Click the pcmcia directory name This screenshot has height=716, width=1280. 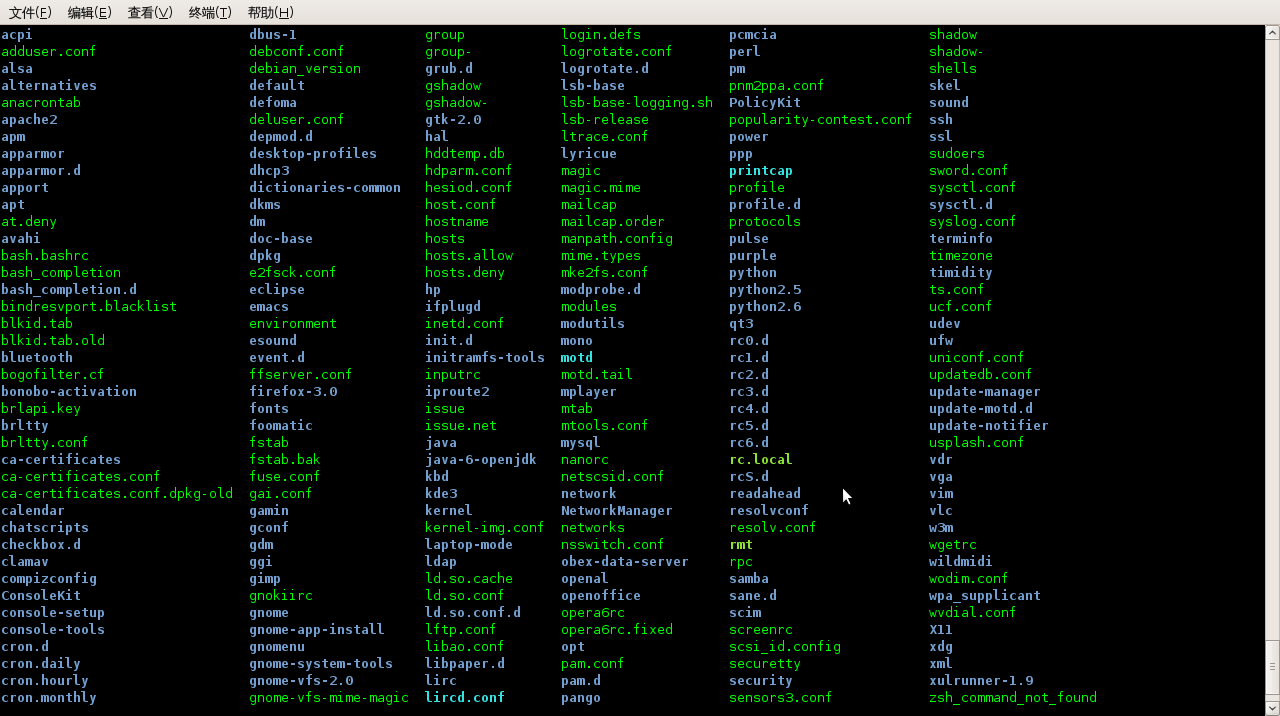click(753, 34)
